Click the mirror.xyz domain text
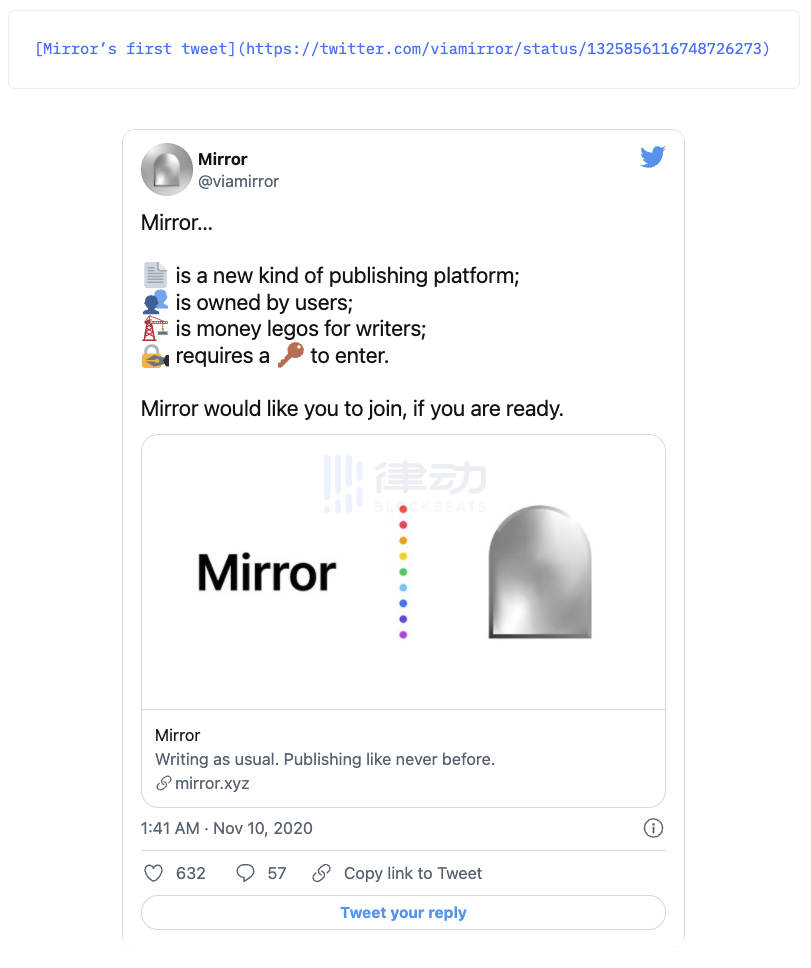The height and width of the screenshot is (968, 811). (212, 784)
